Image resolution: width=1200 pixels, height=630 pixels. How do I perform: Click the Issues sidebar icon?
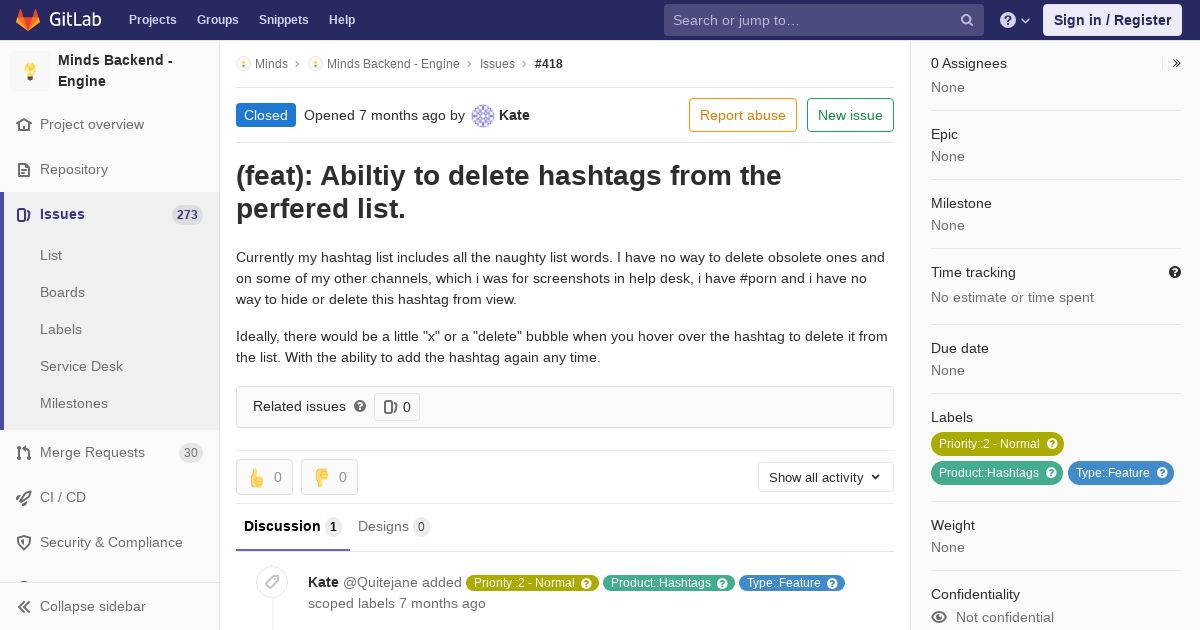[x=24, y=215]
